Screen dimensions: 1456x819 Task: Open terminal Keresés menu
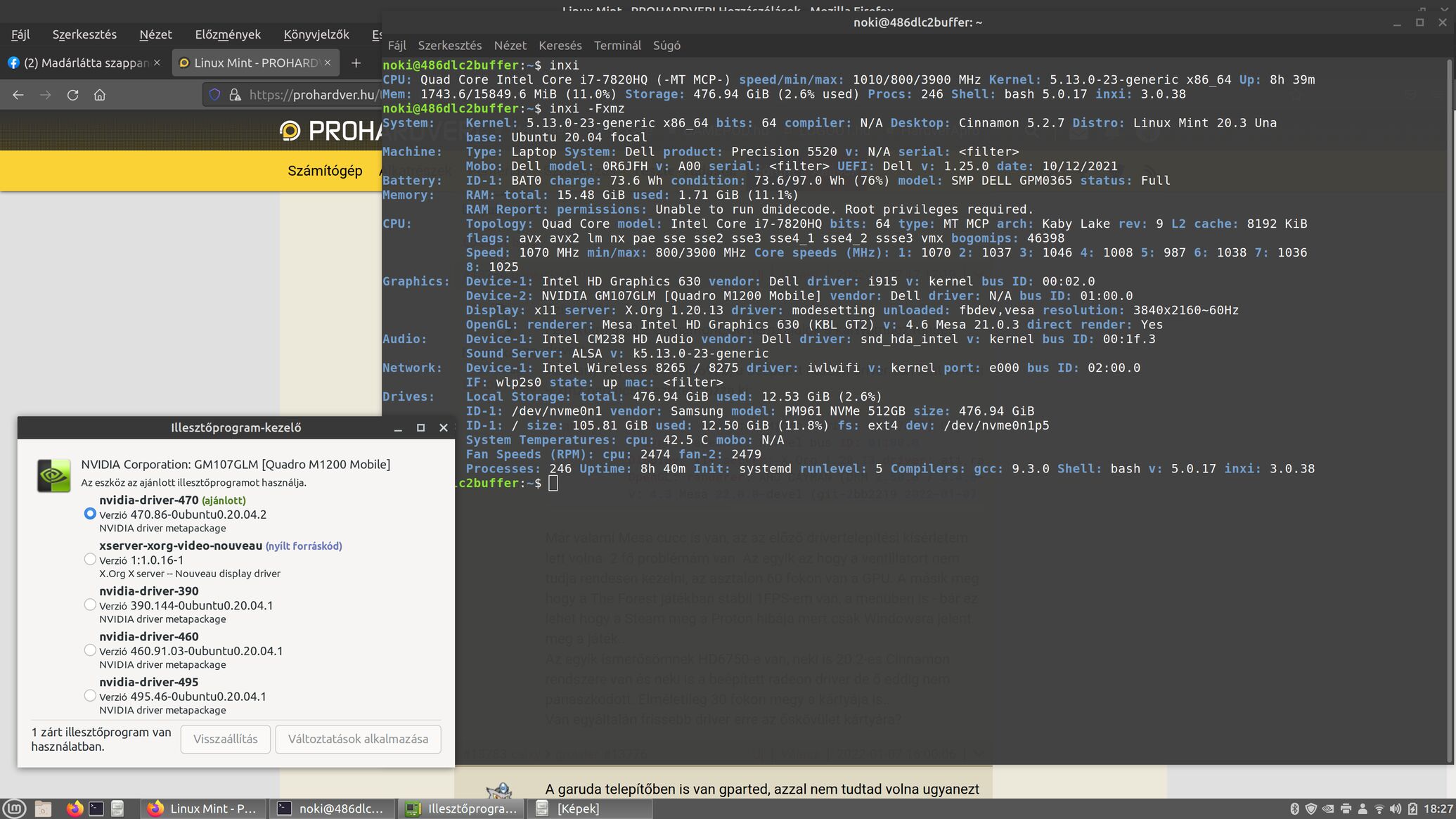pos(560,46)
